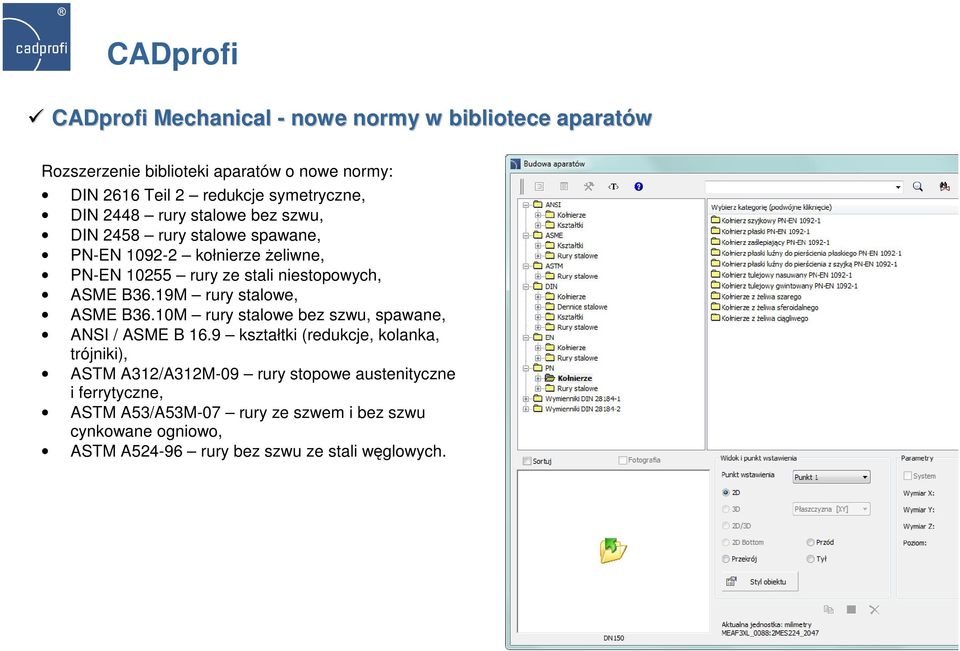Click the toolbar grip handle beside the first icon
This screenshot has width=960, height=651.
coord(522,187)
